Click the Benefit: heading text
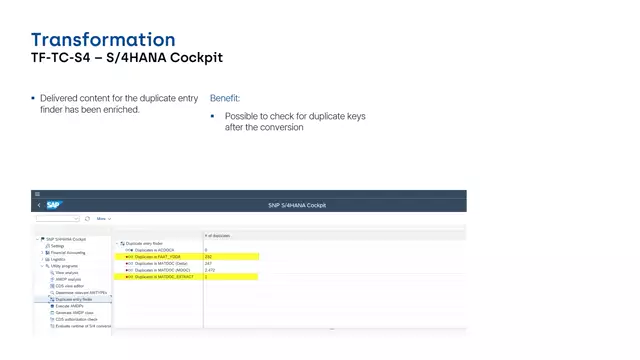 coord(225,98)
